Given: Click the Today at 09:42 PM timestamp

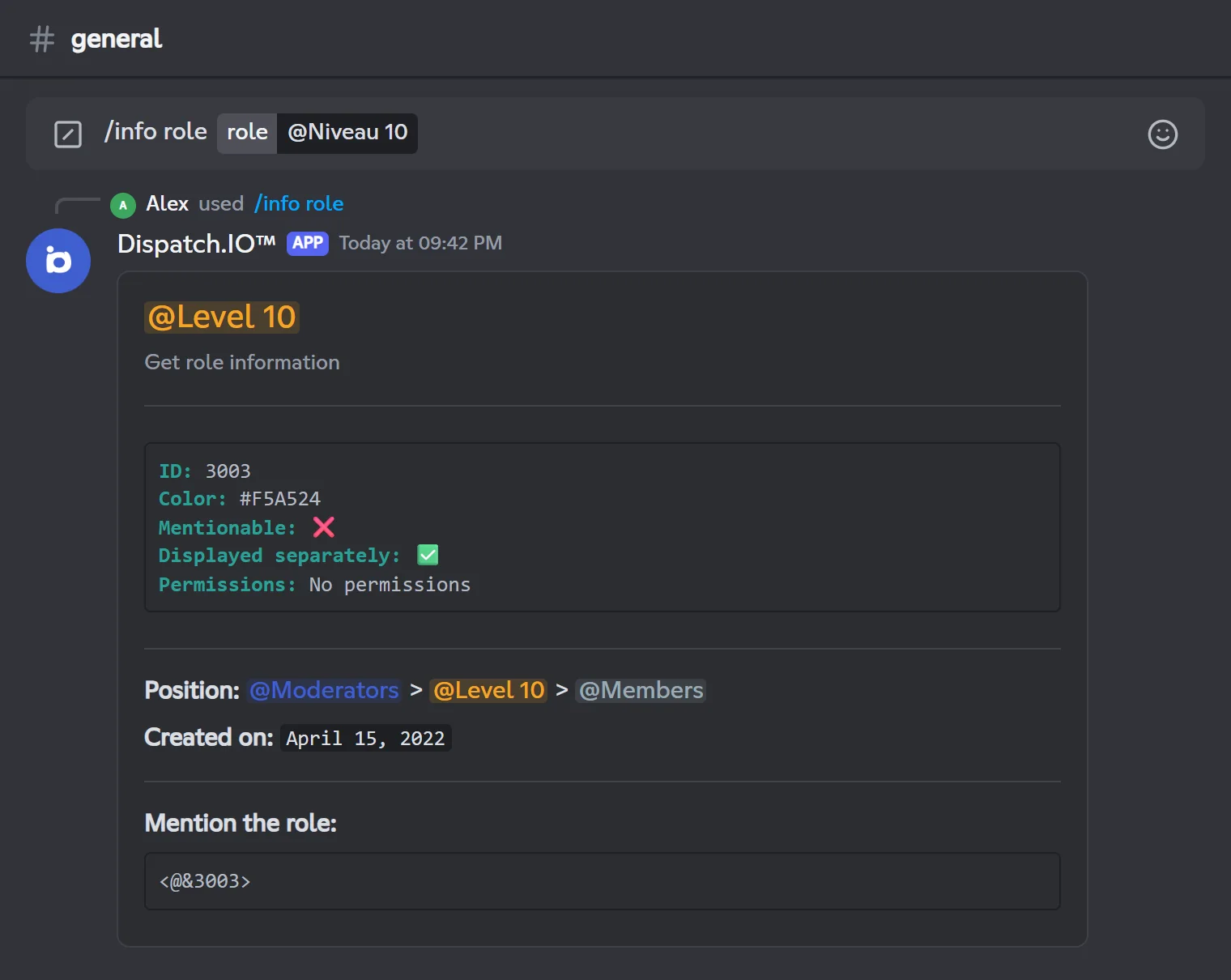Looking at the screenshot, I should [420, 243].
